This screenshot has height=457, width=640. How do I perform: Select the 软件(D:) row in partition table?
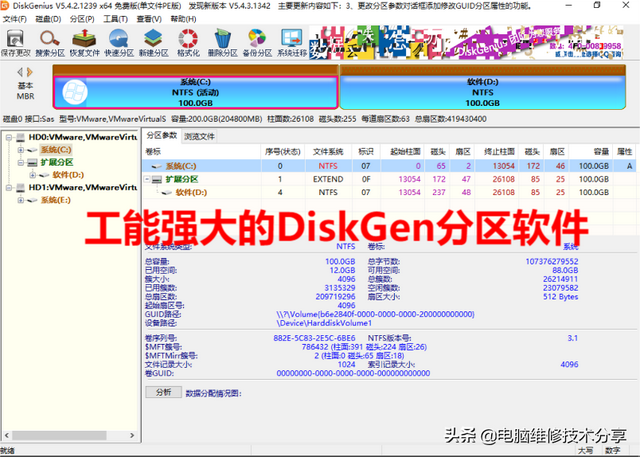click(x=389, y=192)
